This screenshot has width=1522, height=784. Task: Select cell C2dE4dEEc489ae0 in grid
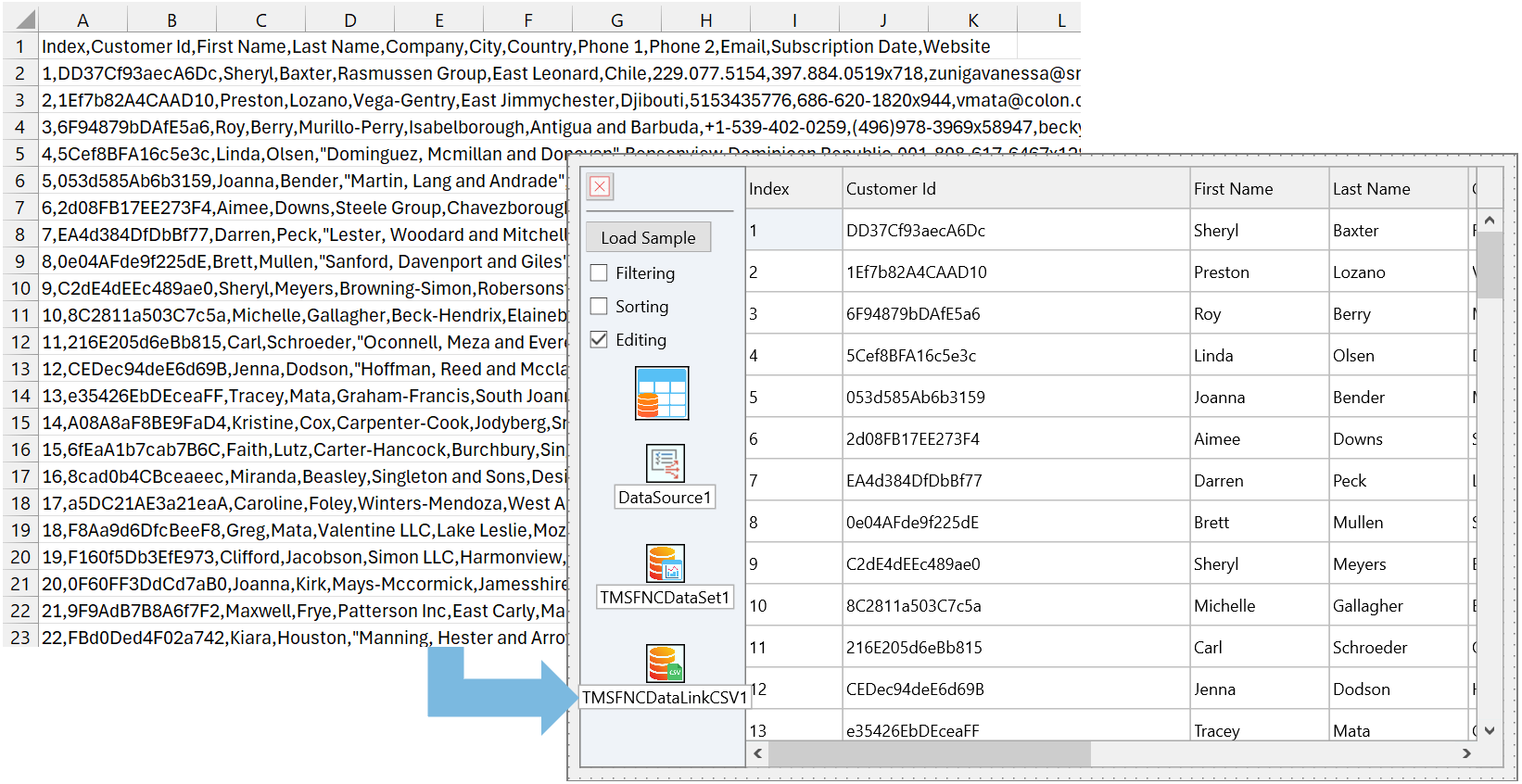pos(1016,563)
